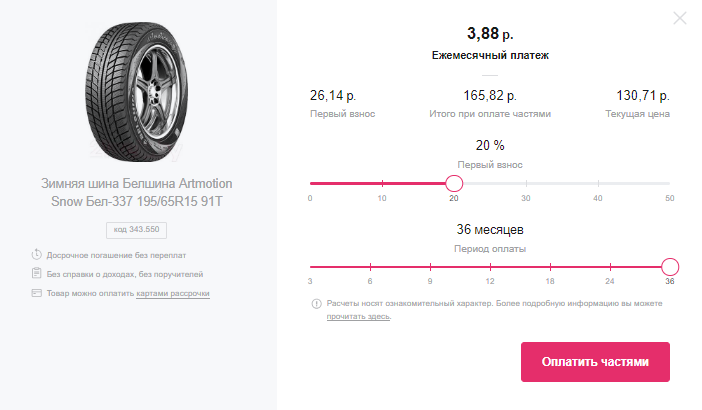Screen dimensions: 702x410
Task: Close the installment payment dialog
Action: (x=680, y=18)
